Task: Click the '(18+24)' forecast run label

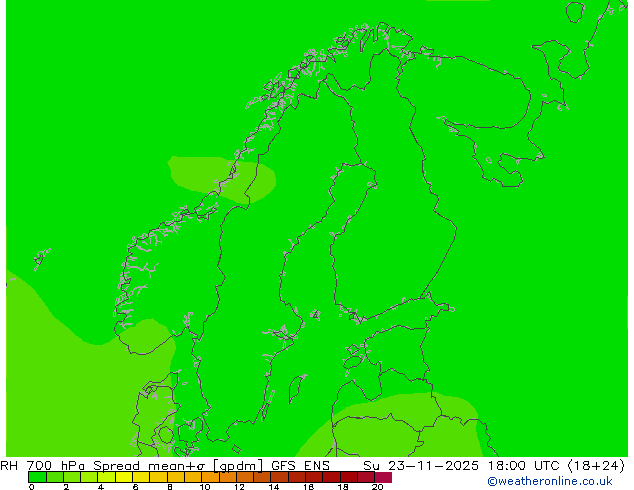Action: pos(596,466)
